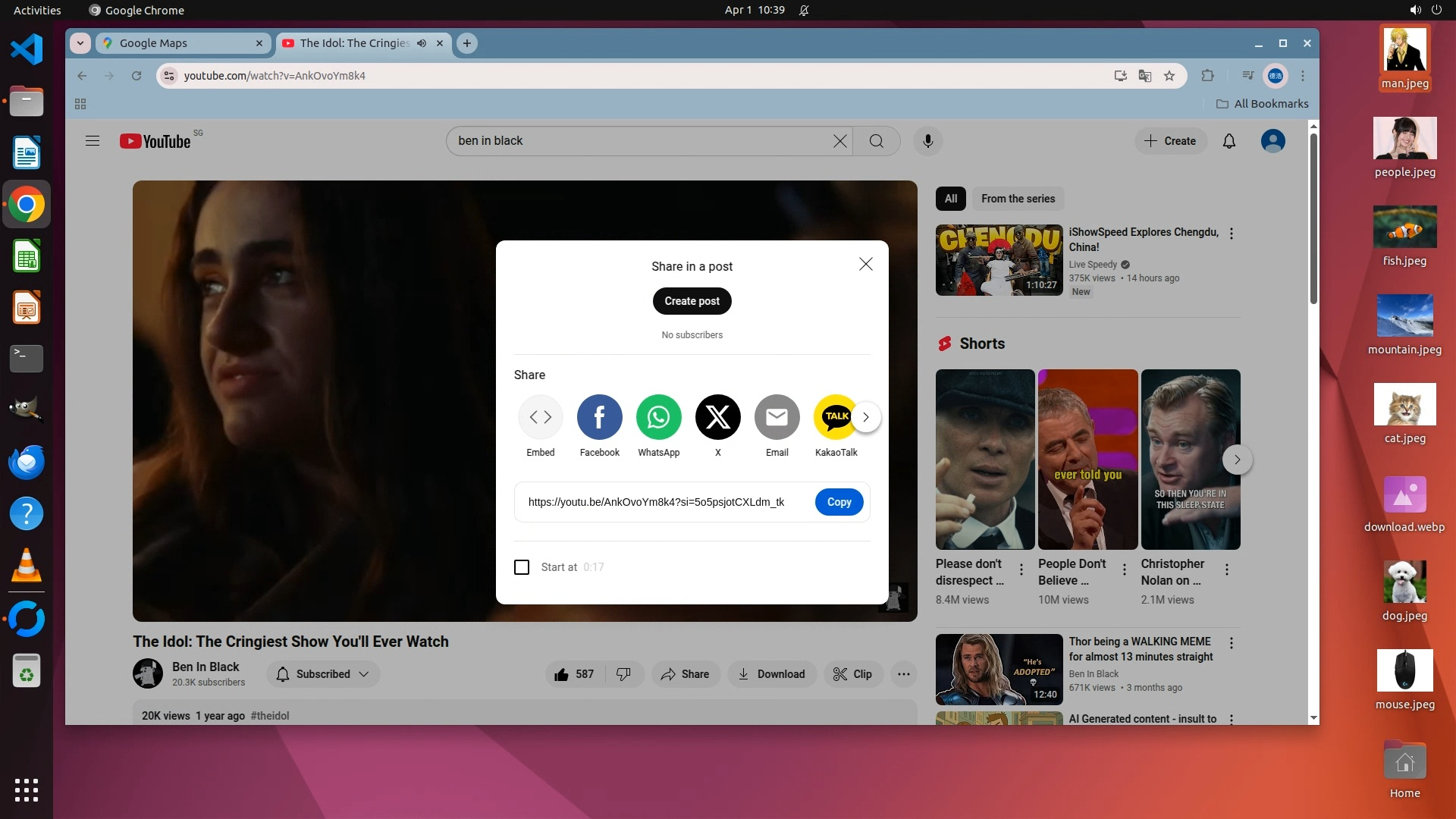
Task: Enable the Start at checkbox
Action: 522,567
